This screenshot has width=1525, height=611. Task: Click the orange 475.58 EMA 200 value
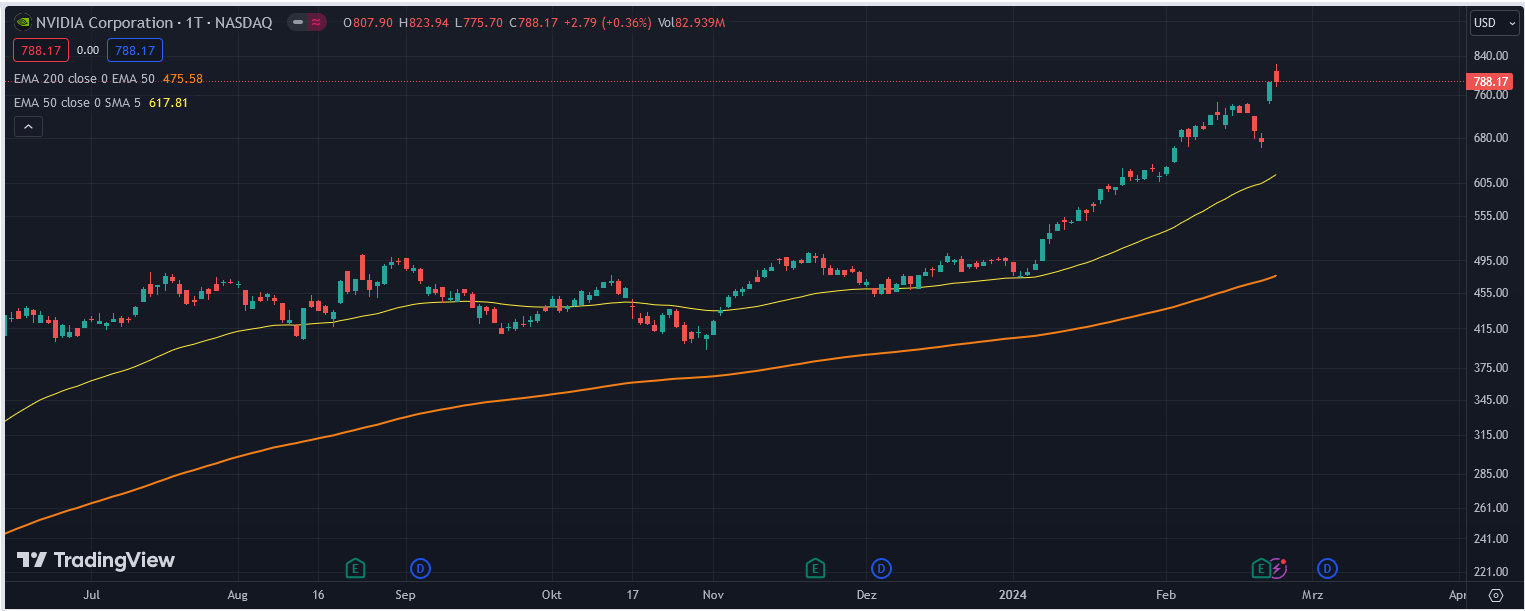(182, 79)
